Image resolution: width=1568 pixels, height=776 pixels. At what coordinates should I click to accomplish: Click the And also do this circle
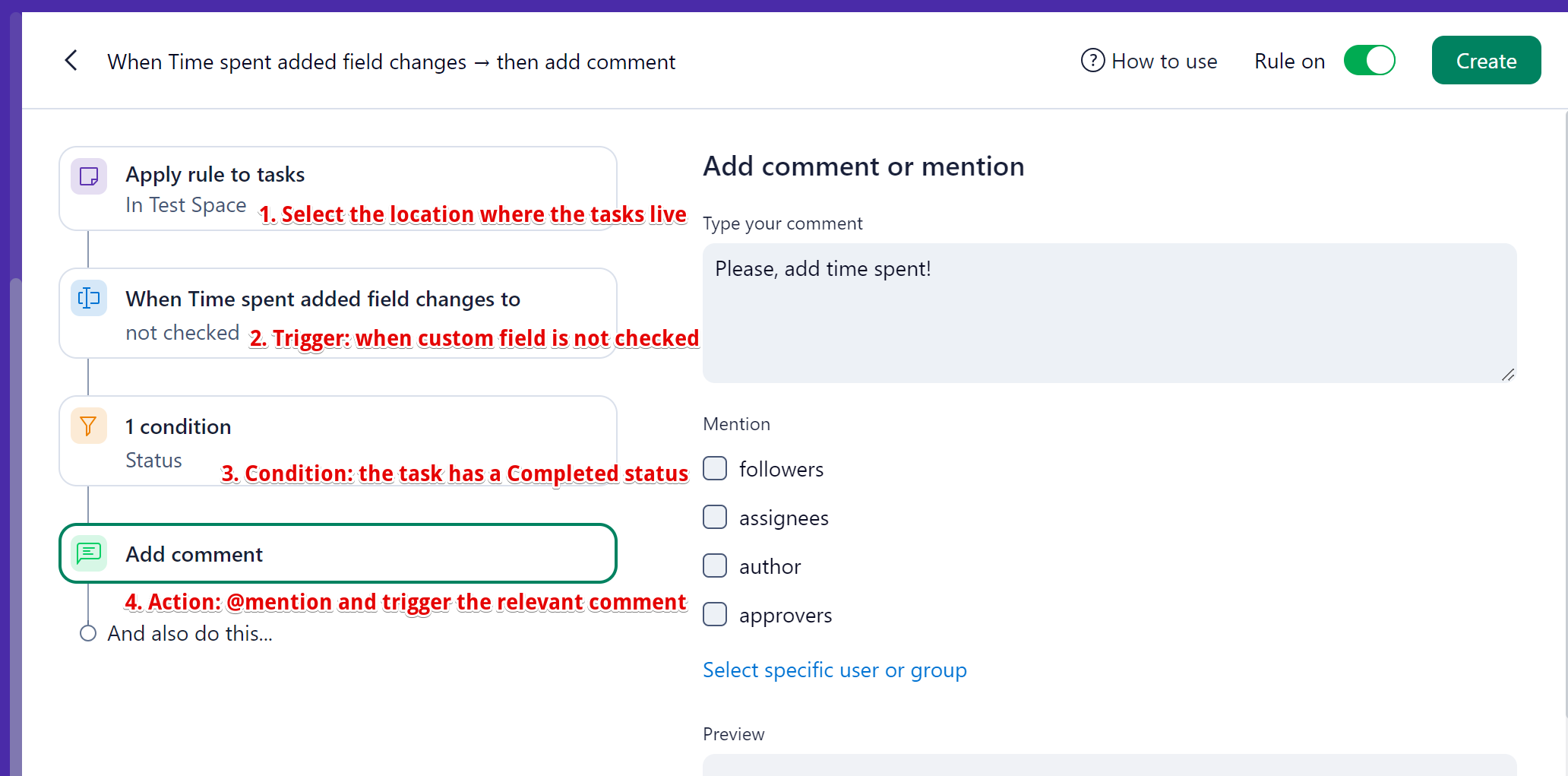pos(88,633)
